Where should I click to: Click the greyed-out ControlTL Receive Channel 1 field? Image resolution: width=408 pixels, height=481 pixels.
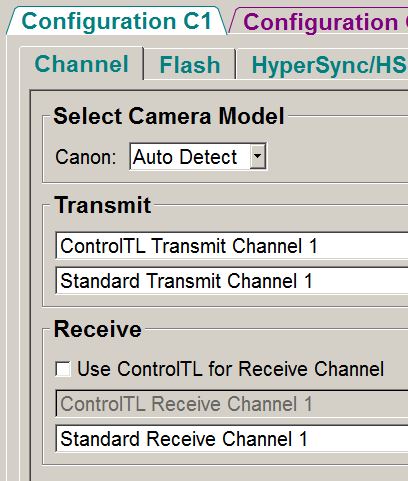[x=232, y=404]
